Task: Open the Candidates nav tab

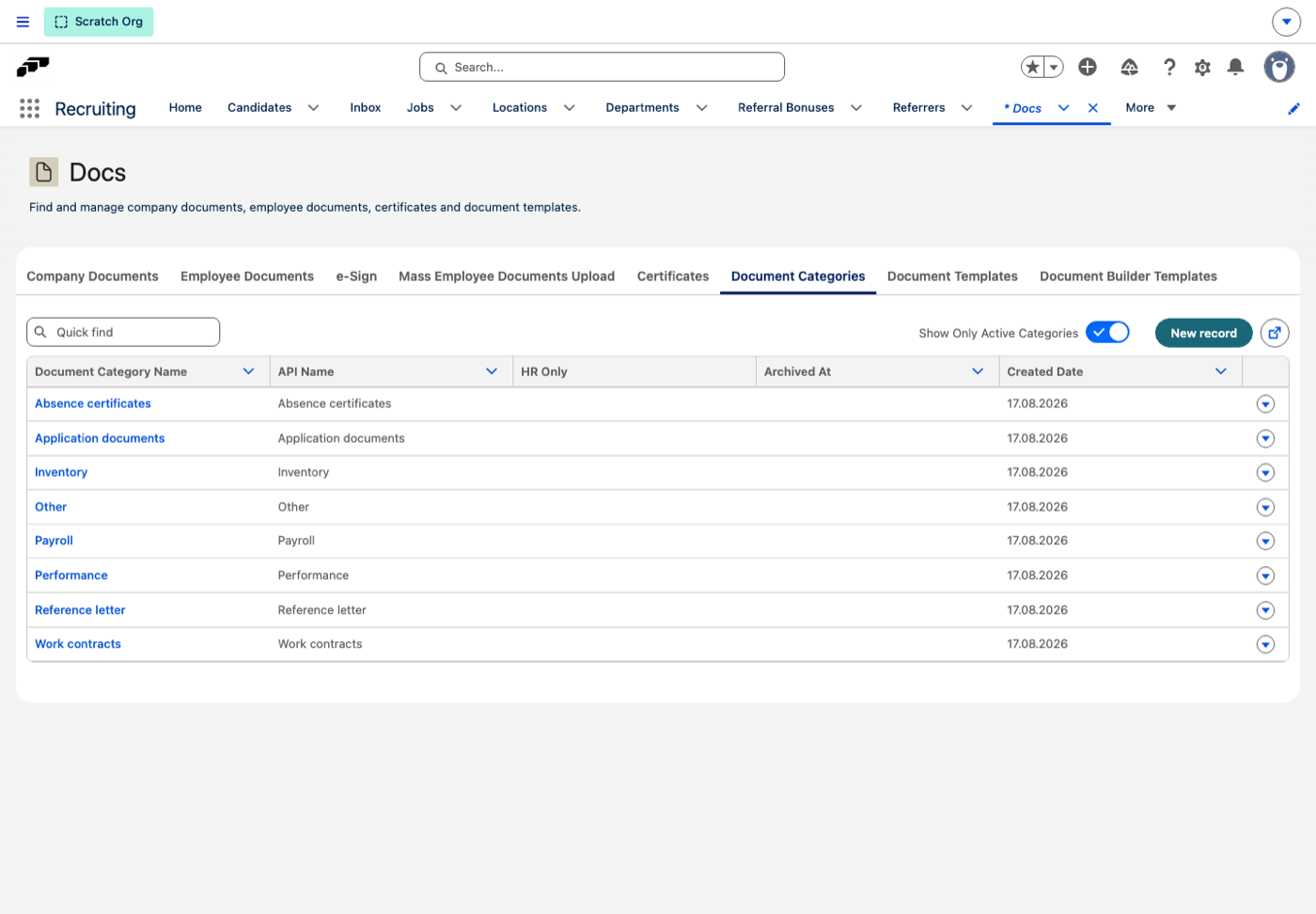Action: (x=259, y=108)
